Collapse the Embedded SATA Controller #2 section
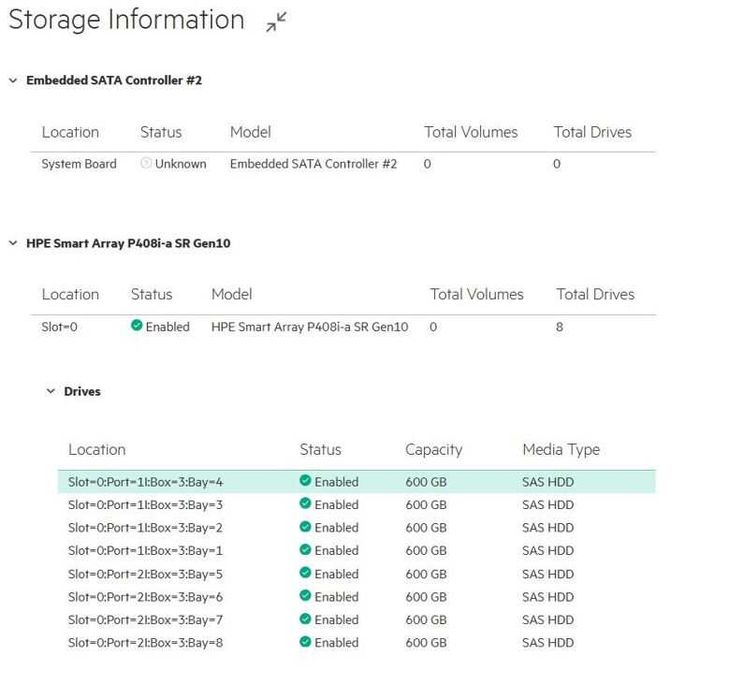This screenshot has width=729, height=699. coord(13,80)
